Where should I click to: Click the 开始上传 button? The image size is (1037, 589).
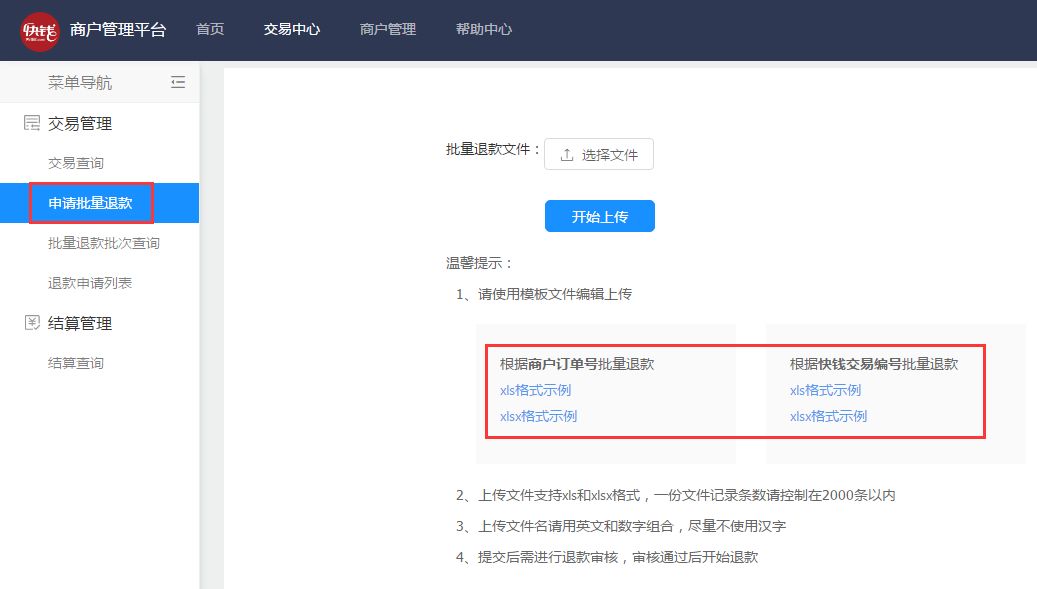click(x=599, y=215)
